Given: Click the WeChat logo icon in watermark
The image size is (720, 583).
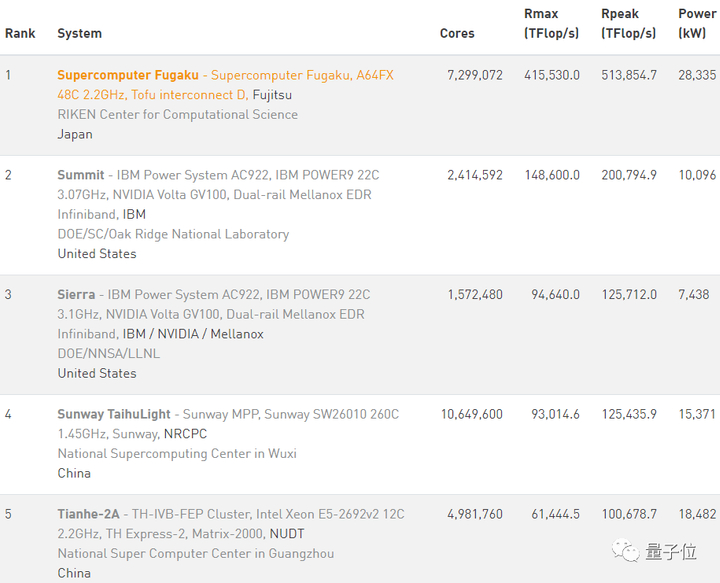Looking at the screenshot, I should [627, 552].
